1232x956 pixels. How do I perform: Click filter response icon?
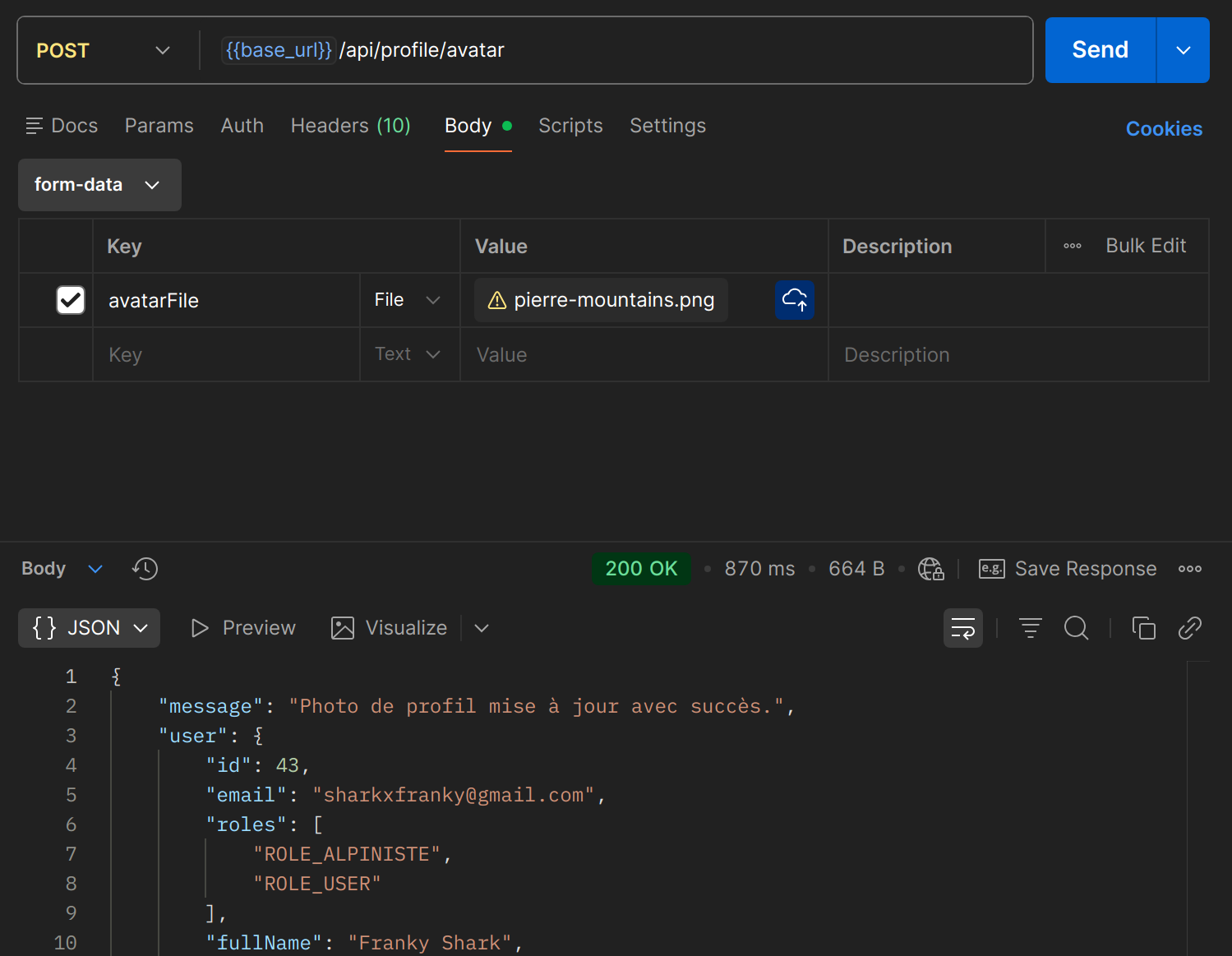point(1030,628)
